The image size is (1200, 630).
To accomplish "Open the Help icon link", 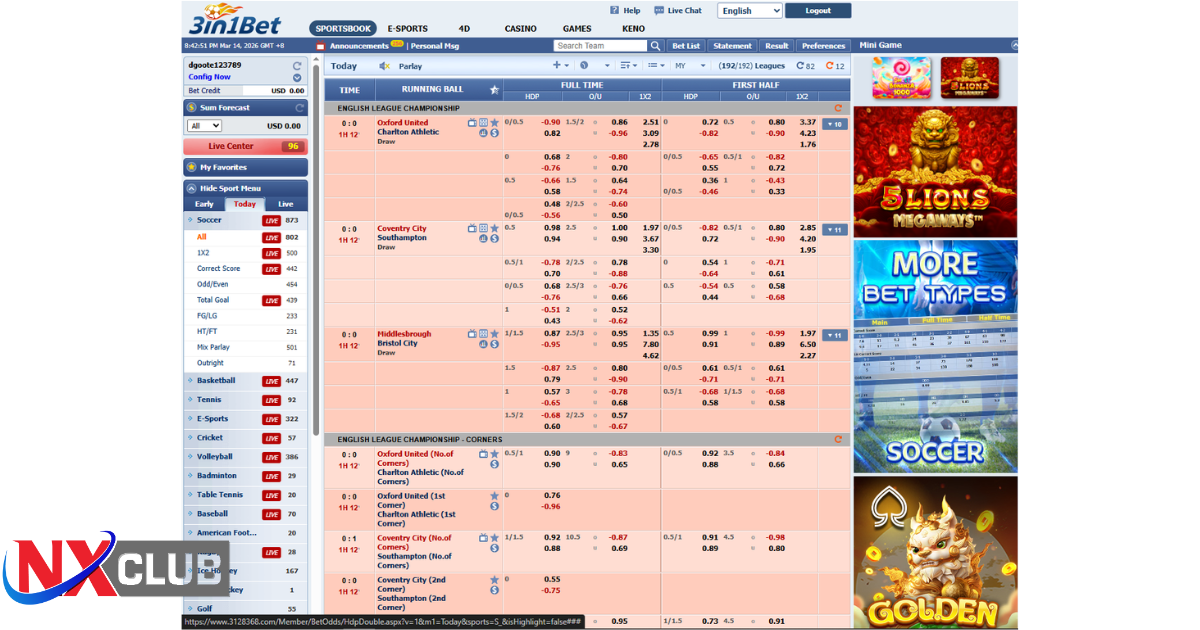I will click(x=614, y=11).
